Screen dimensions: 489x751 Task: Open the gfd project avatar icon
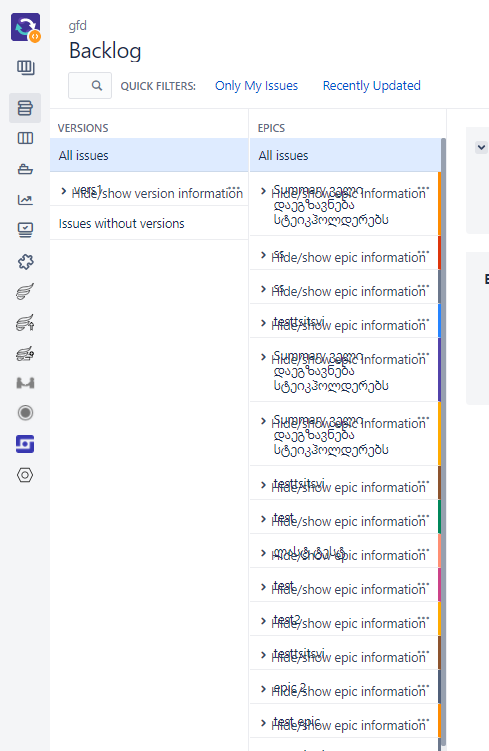(25, 27)
